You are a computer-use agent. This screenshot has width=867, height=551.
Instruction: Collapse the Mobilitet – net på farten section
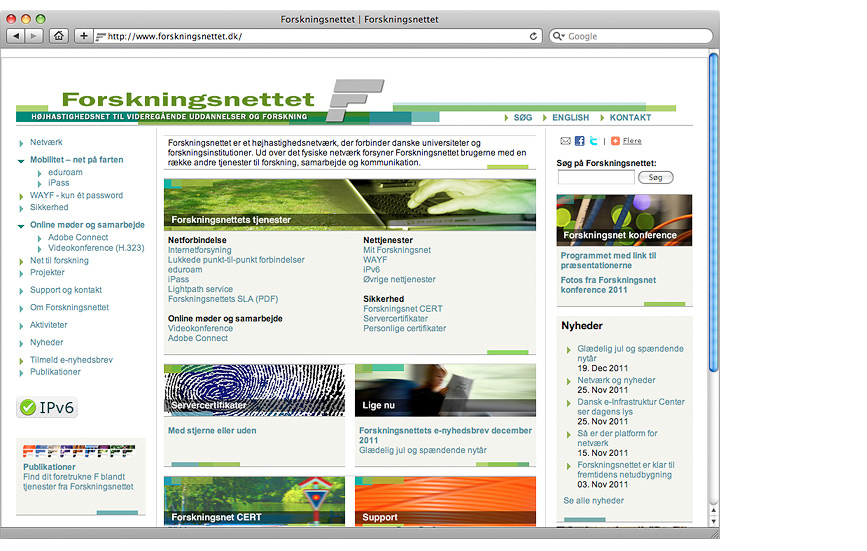pyautogui.click(x=21, y=161)
